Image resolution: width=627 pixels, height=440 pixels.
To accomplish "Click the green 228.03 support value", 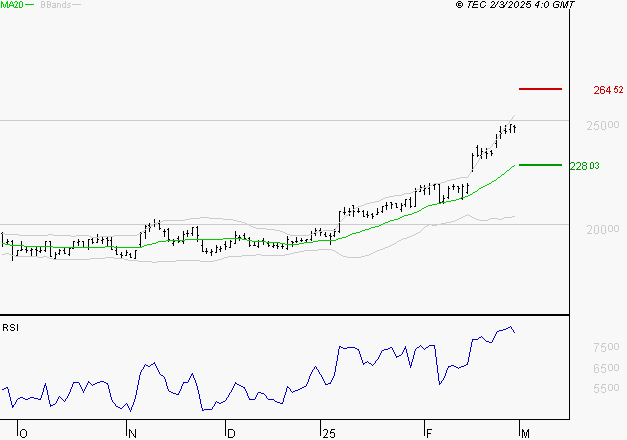I will pos(585,166).
